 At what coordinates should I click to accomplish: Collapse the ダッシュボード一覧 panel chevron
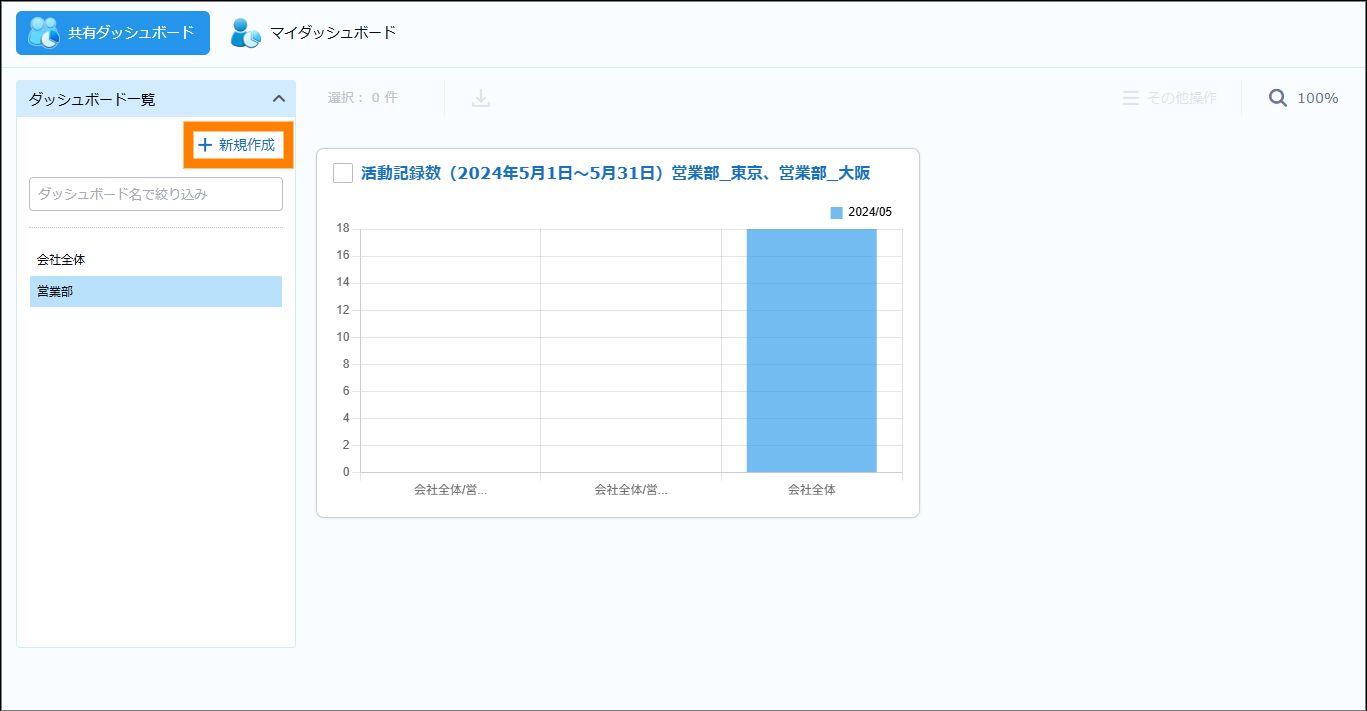[279, 99]
